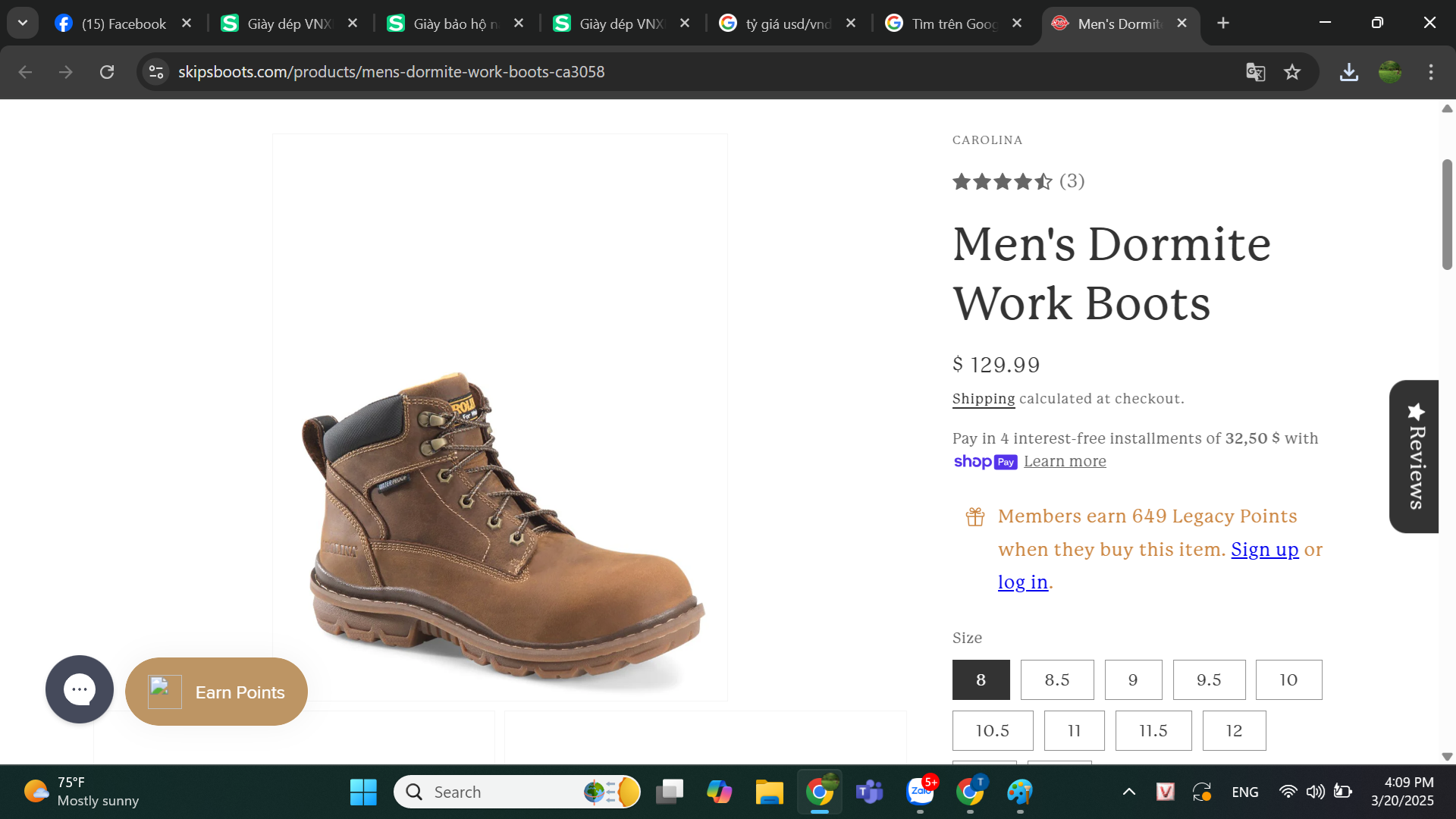This screenshot has height=819, width=1456.
Task: Open volume speaker icon
Action: [x=1315, y=792]
